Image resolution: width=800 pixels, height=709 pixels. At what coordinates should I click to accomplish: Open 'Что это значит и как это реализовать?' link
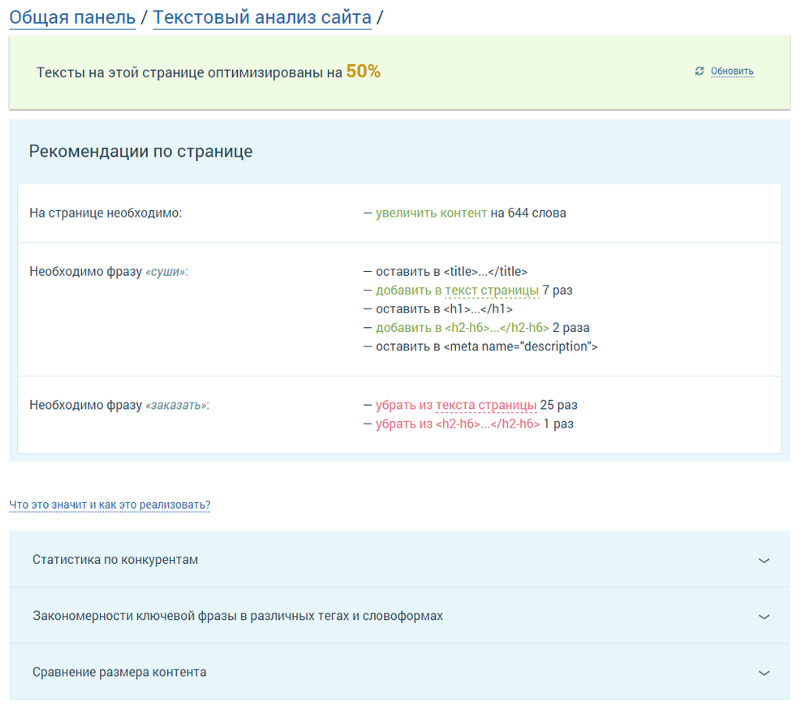[x=110, y=504]
